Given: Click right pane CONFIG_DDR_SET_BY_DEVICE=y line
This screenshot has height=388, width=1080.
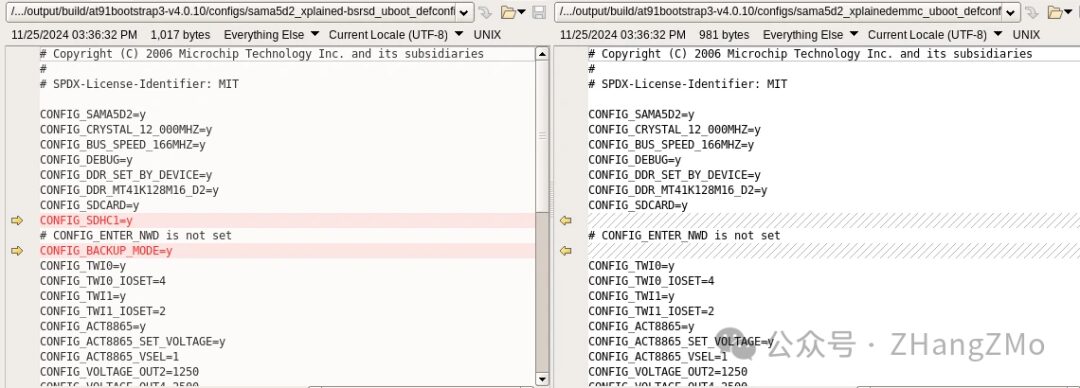Looking at the screenshot, I should (674, 175).
